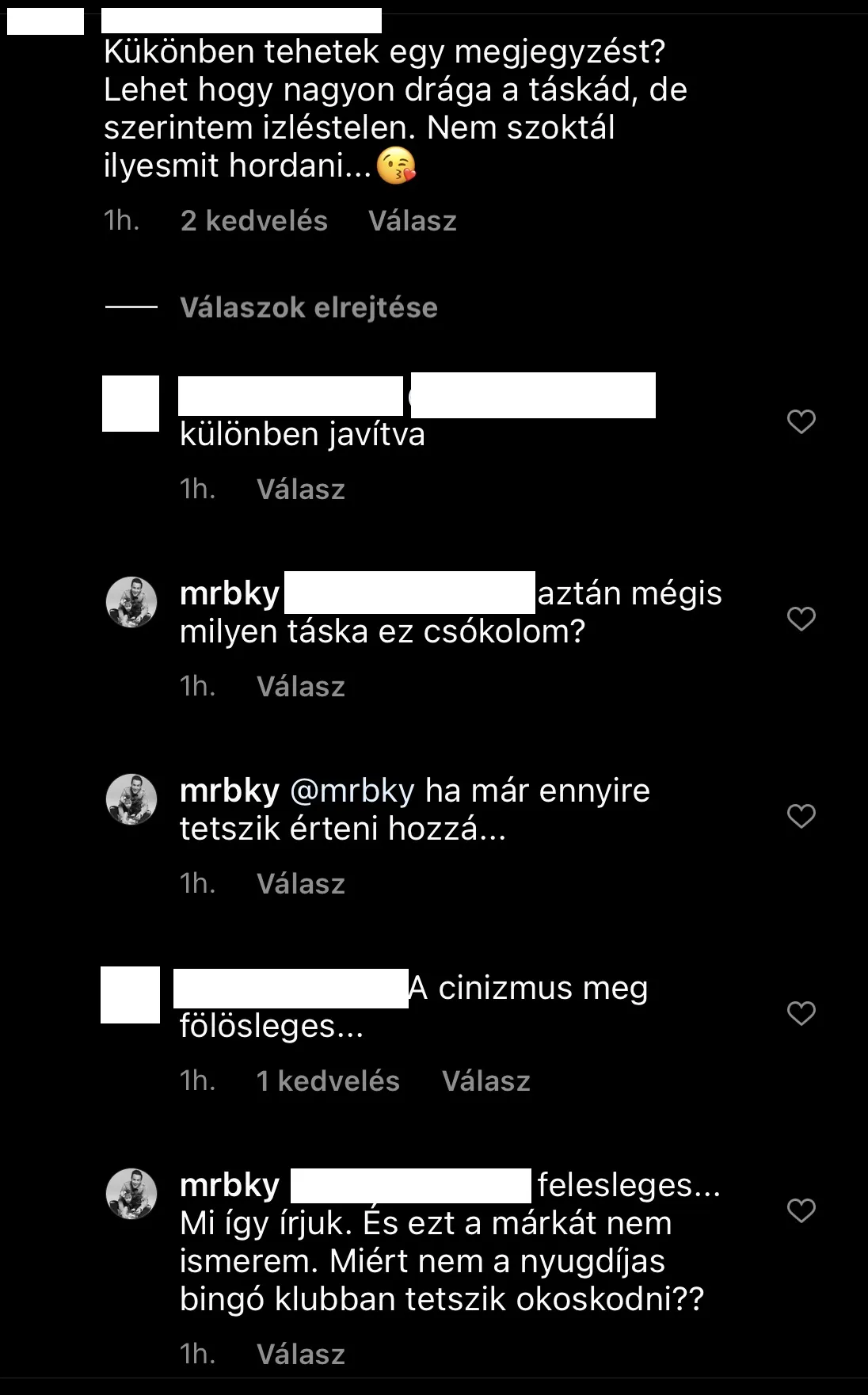This screenshot has height=1395, width=868.
Task: Open mrbky avatar beside "tetszik érteni hozzá"
Action: tap(131, 800)
